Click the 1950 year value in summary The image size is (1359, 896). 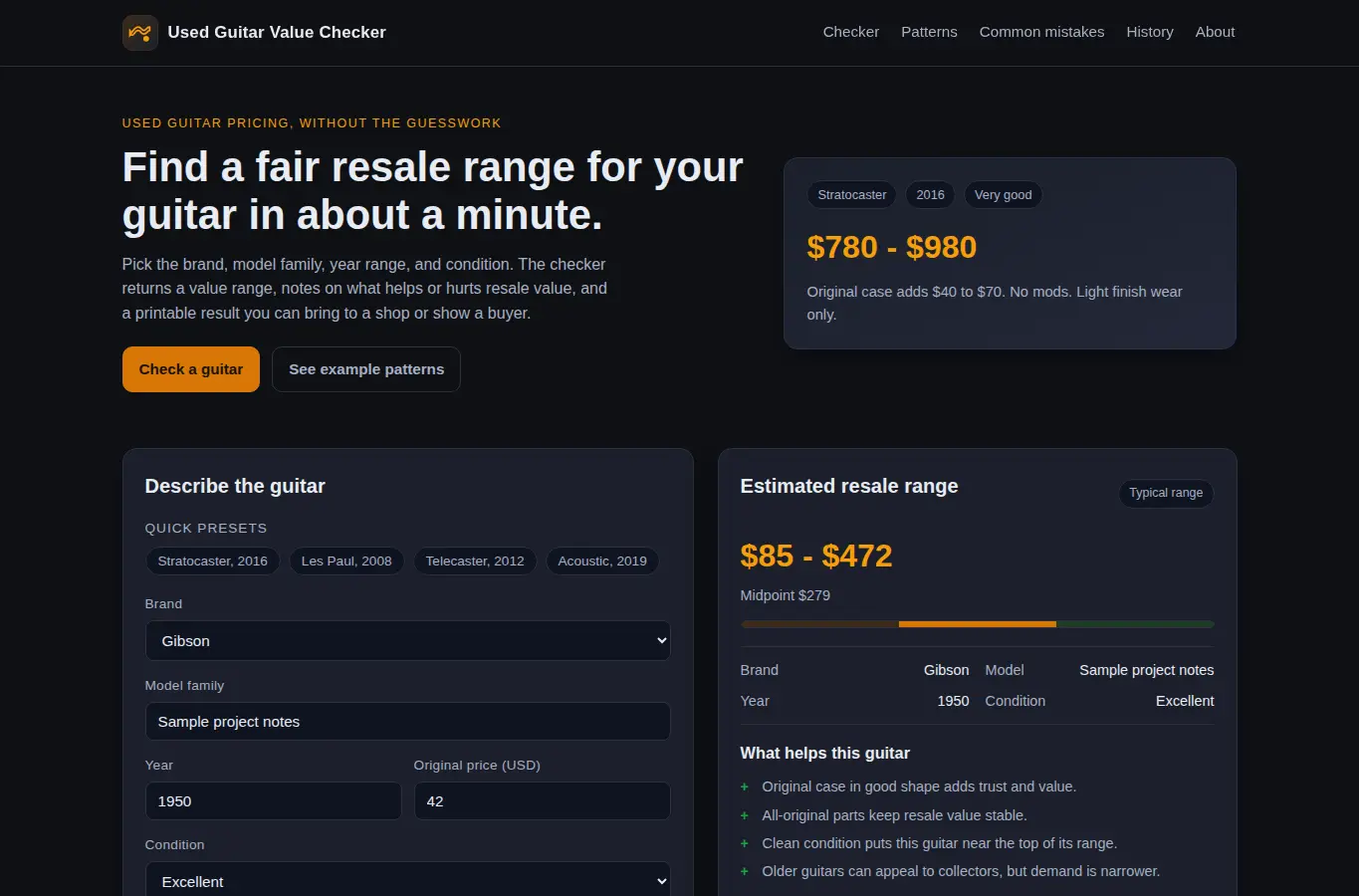[x=953, y=701]
